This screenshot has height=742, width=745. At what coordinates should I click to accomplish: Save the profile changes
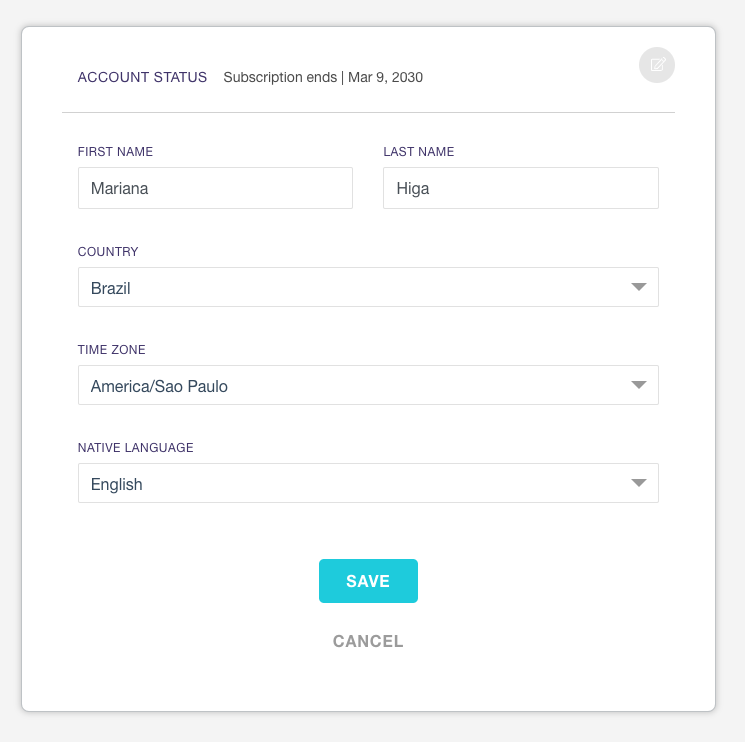[x=368, y=581]
